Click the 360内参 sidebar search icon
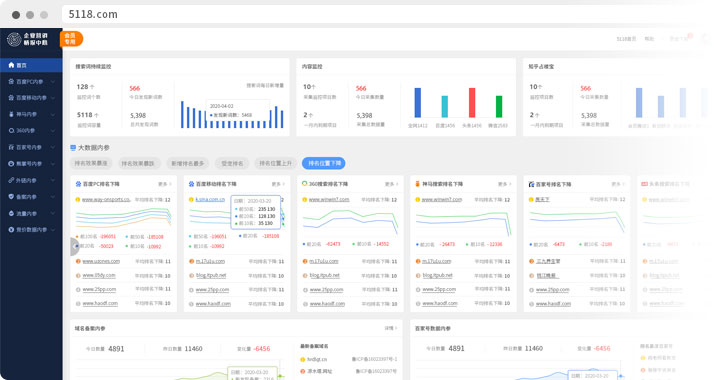The width and height of the screenshot is (714, 380). tap(11, 131)
